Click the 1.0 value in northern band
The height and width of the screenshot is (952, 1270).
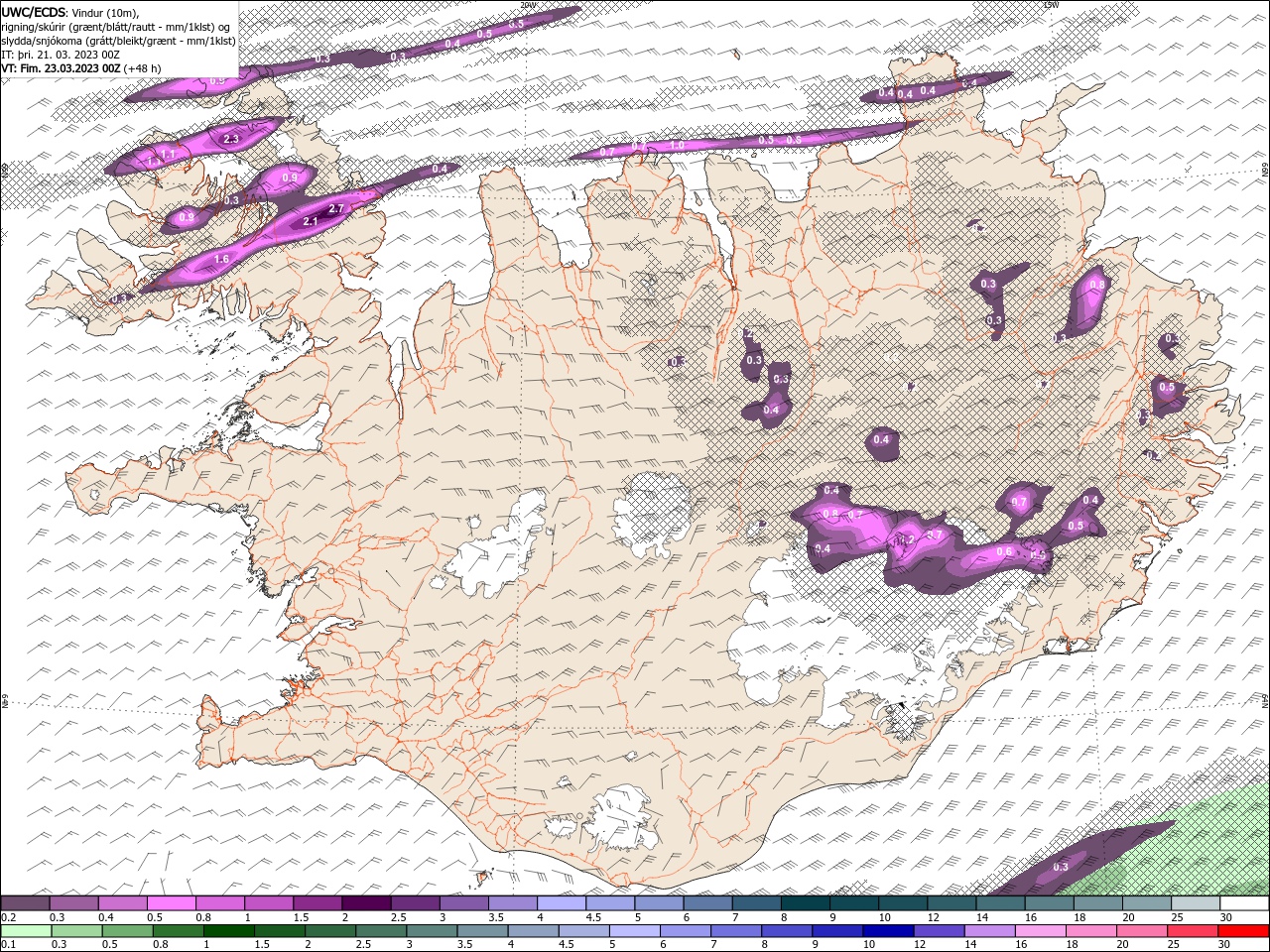pos(677,146)
